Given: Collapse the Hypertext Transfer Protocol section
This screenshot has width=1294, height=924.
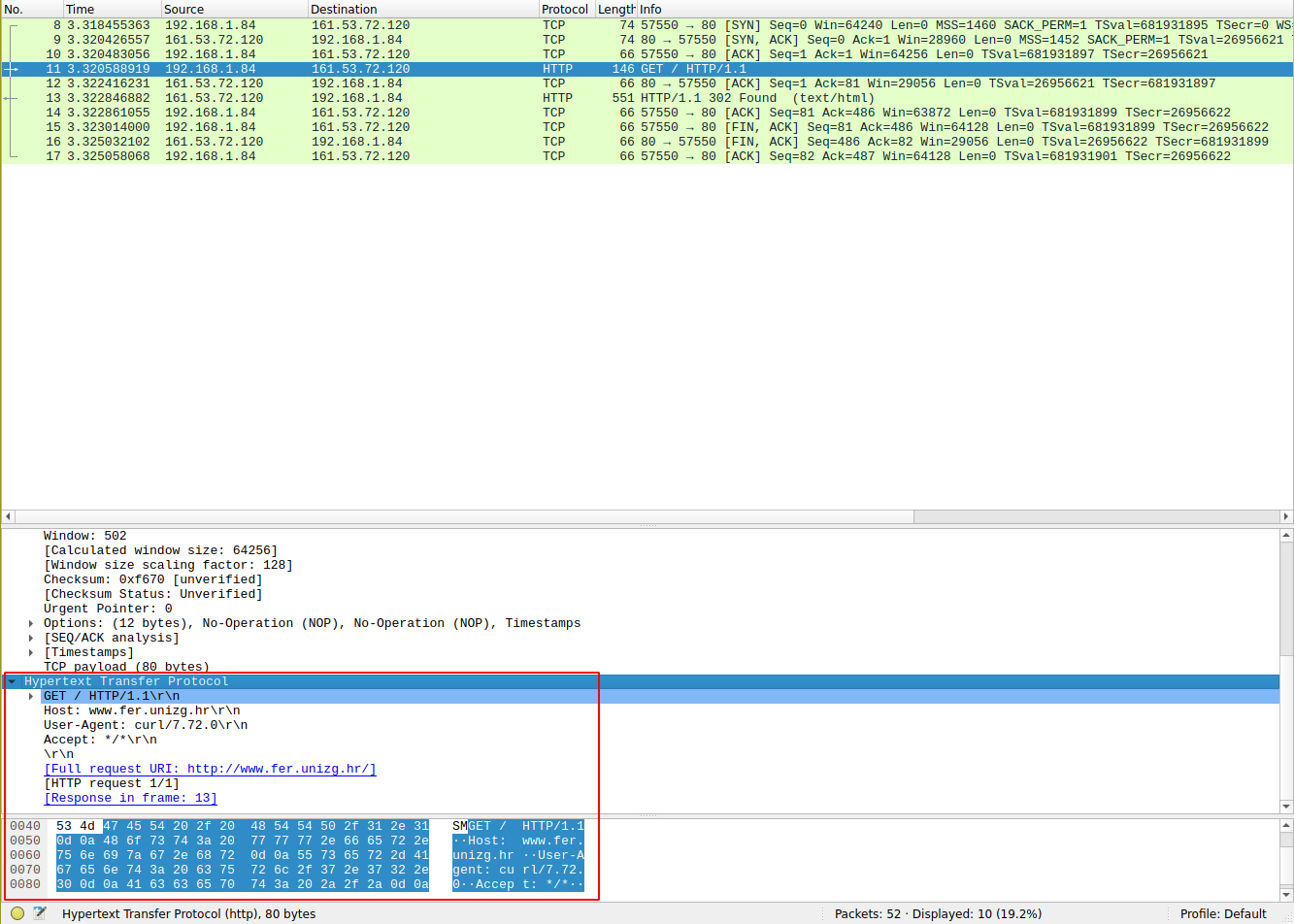Looking at the screenshot, I should tap(12, 681).
